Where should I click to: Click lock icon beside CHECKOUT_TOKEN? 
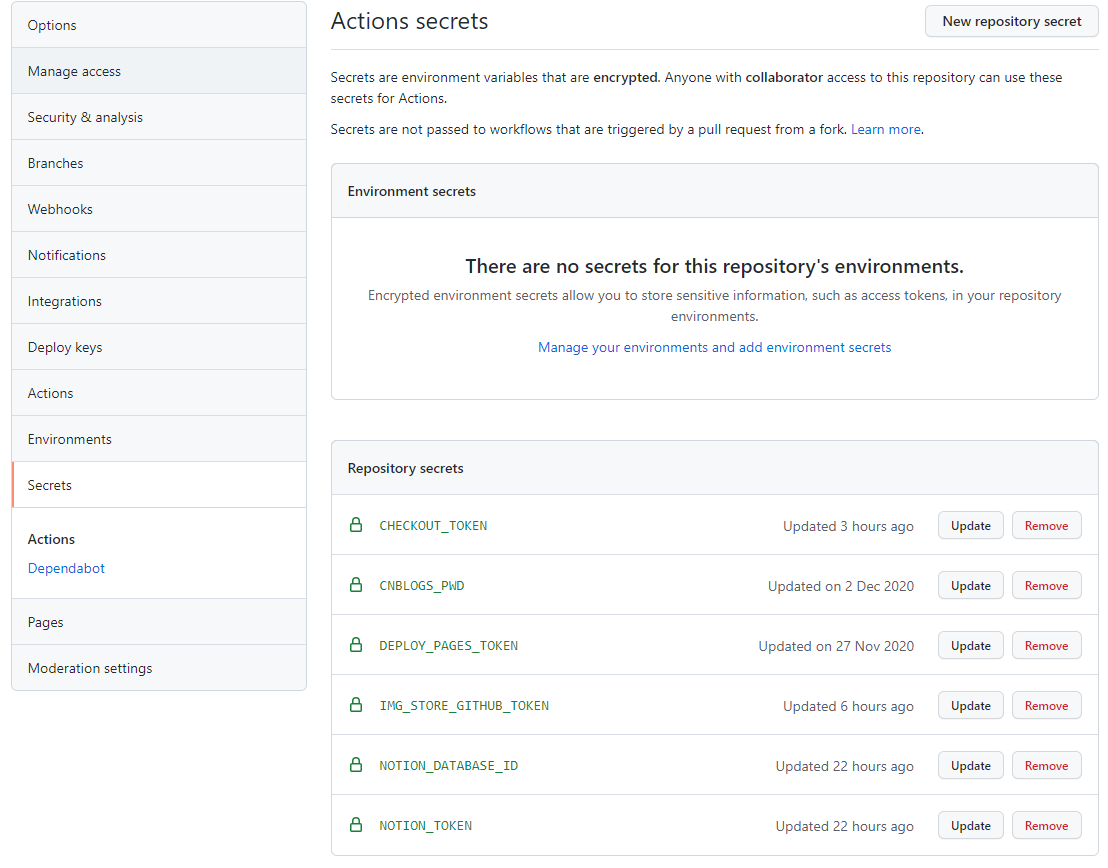[x=355, y=525]
